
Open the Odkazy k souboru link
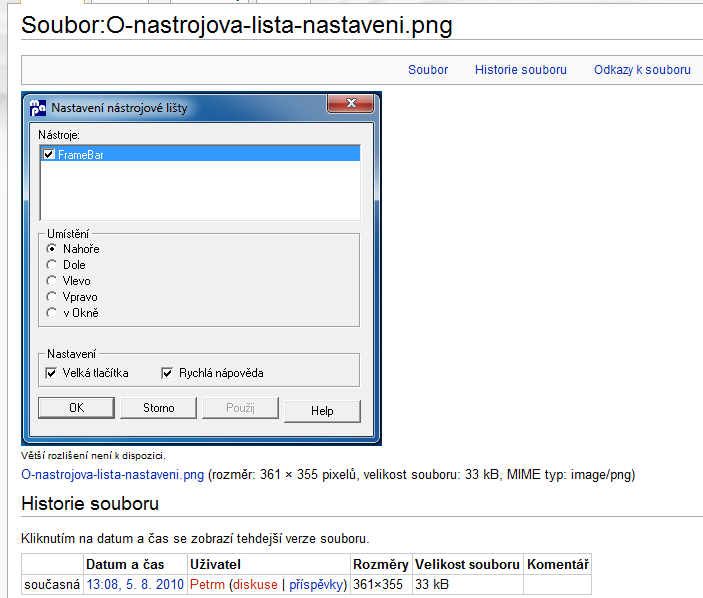642,70
